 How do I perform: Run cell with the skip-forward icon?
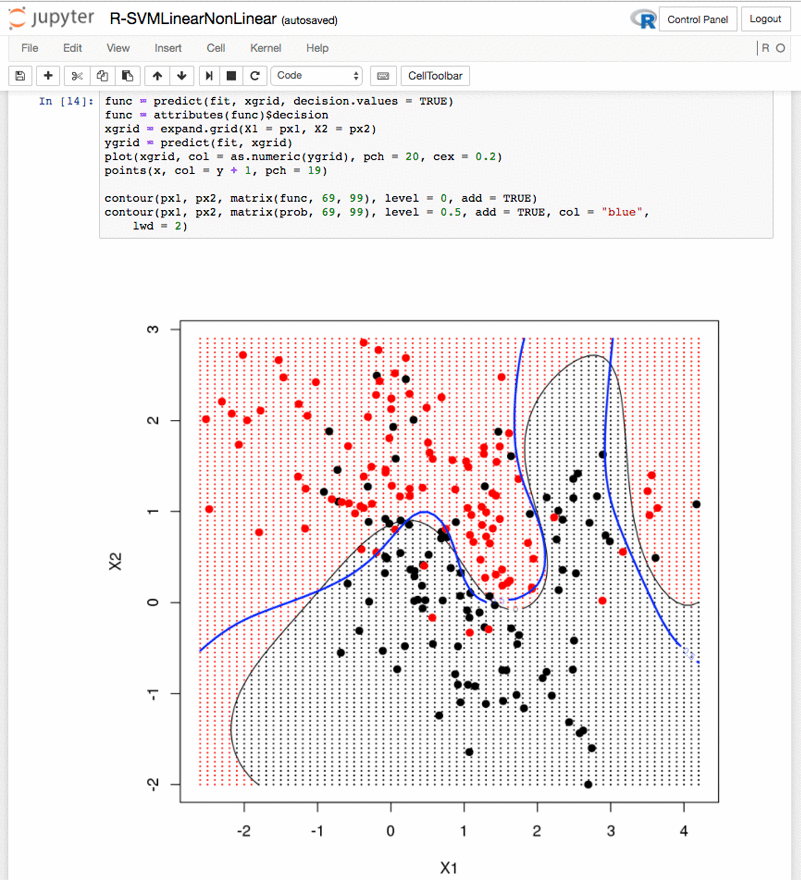coord(209,76)
